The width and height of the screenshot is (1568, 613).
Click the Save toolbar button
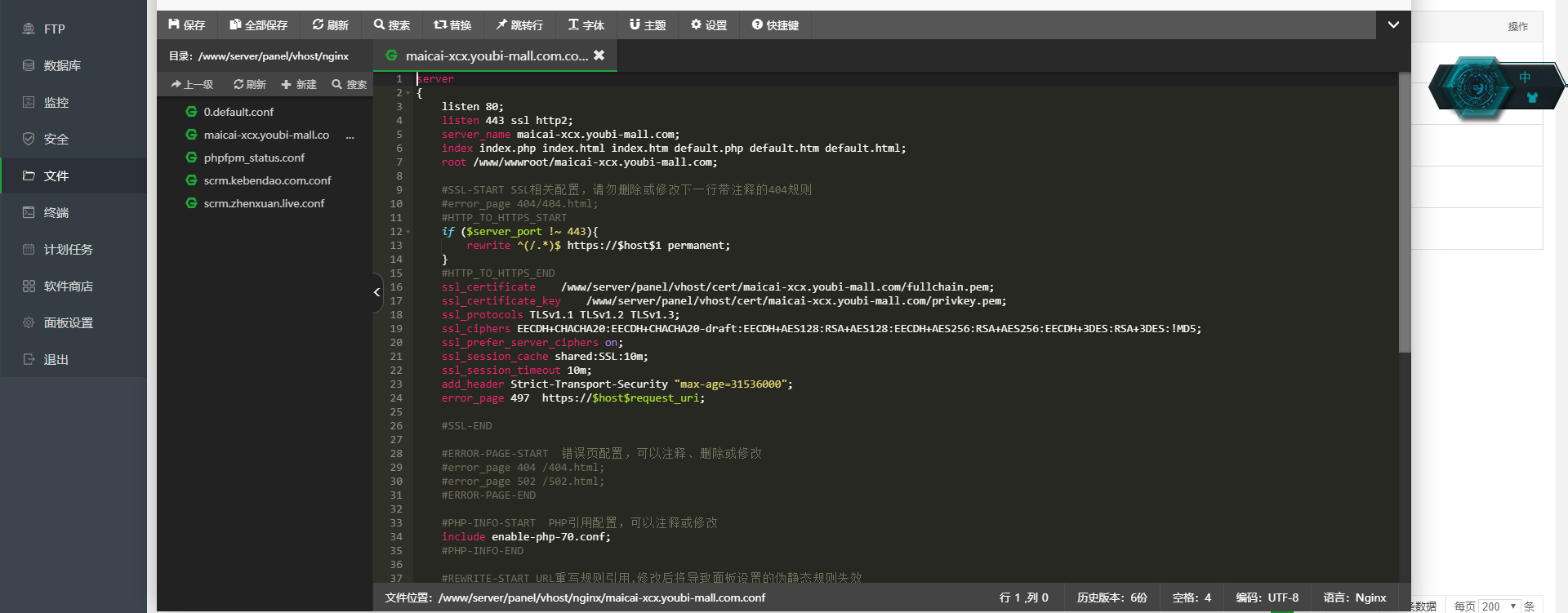[x=187, y=25]
